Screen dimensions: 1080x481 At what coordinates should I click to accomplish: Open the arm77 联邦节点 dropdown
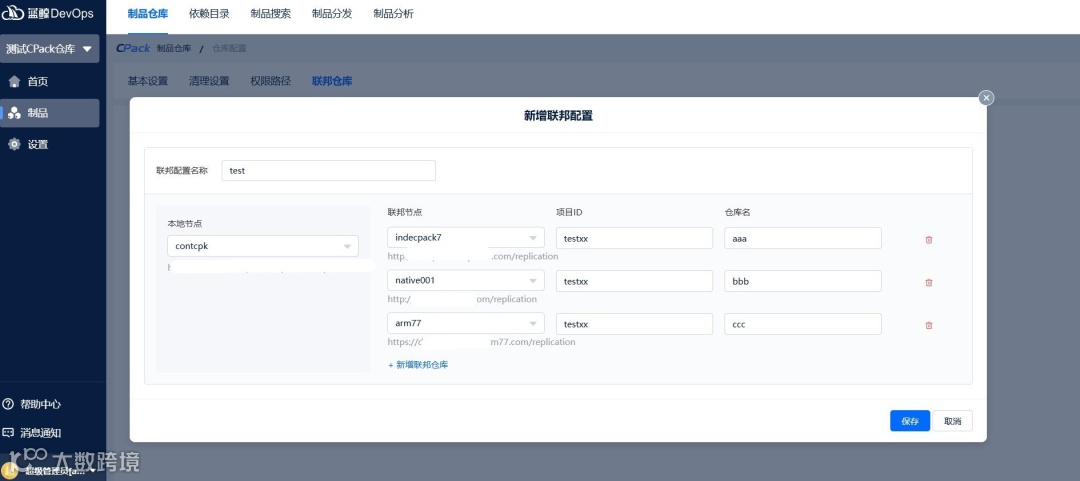point(466,324)
